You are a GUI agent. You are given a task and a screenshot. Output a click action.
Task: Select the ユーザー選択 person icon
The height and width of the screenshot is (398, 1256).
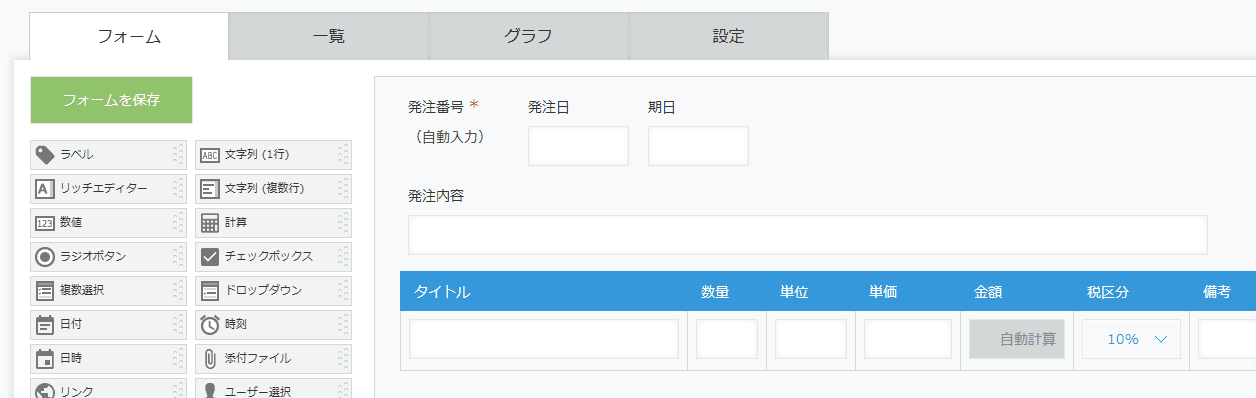point(210,392)
